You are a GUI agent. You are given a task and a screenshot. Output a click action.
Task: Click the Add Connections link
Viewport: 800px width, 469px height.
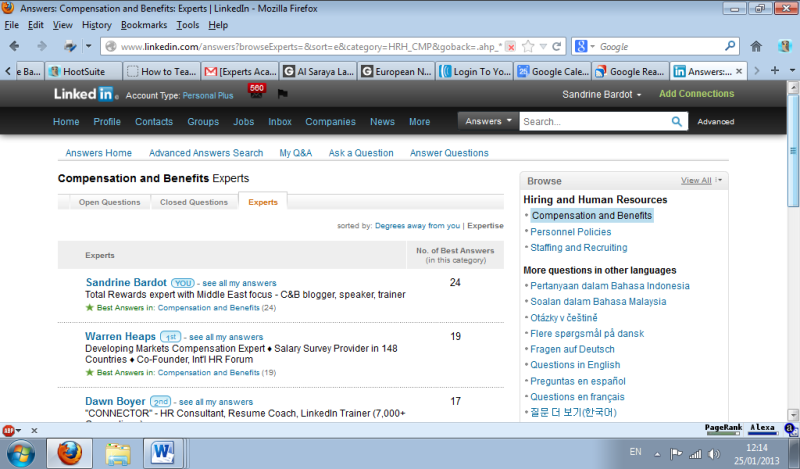click(x=696, y=93)
